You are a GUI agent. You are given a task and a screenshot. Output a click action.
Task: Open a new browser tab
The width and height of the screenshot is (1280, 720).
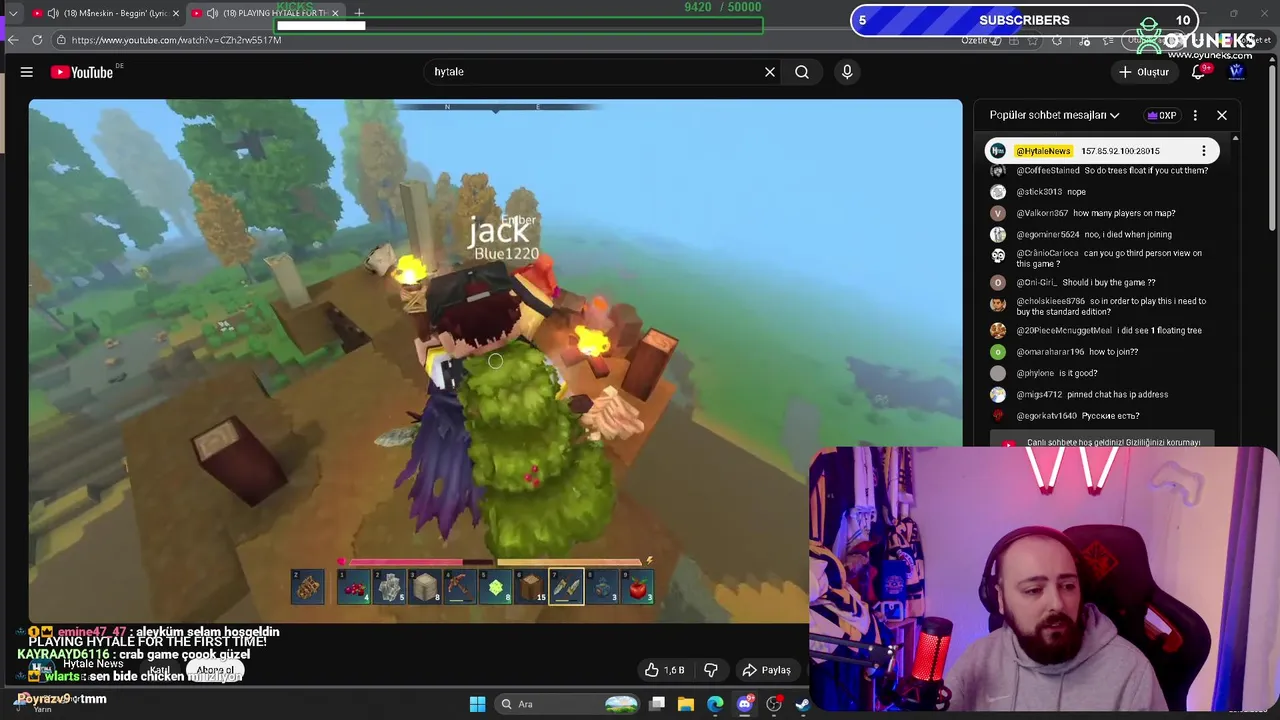359,13
